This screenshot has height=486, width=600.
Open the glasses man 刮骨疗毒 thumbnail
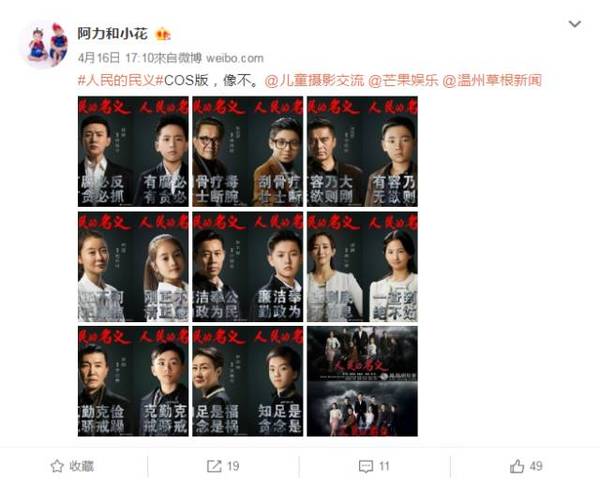tap(248, 152)
